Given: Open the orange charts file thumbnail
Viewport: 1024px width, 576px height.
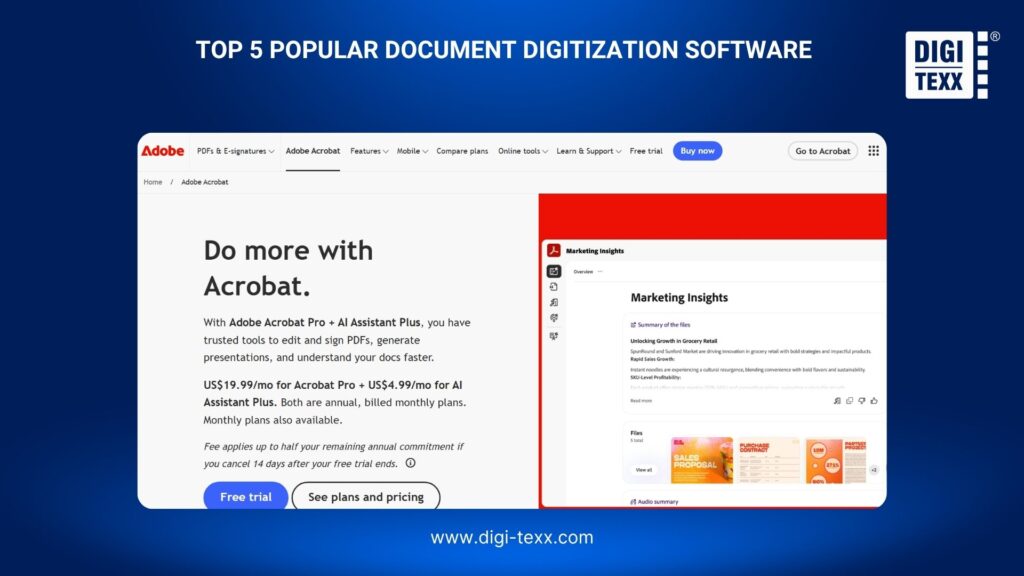Looking at the screenshot, I should tap(836, 460).
